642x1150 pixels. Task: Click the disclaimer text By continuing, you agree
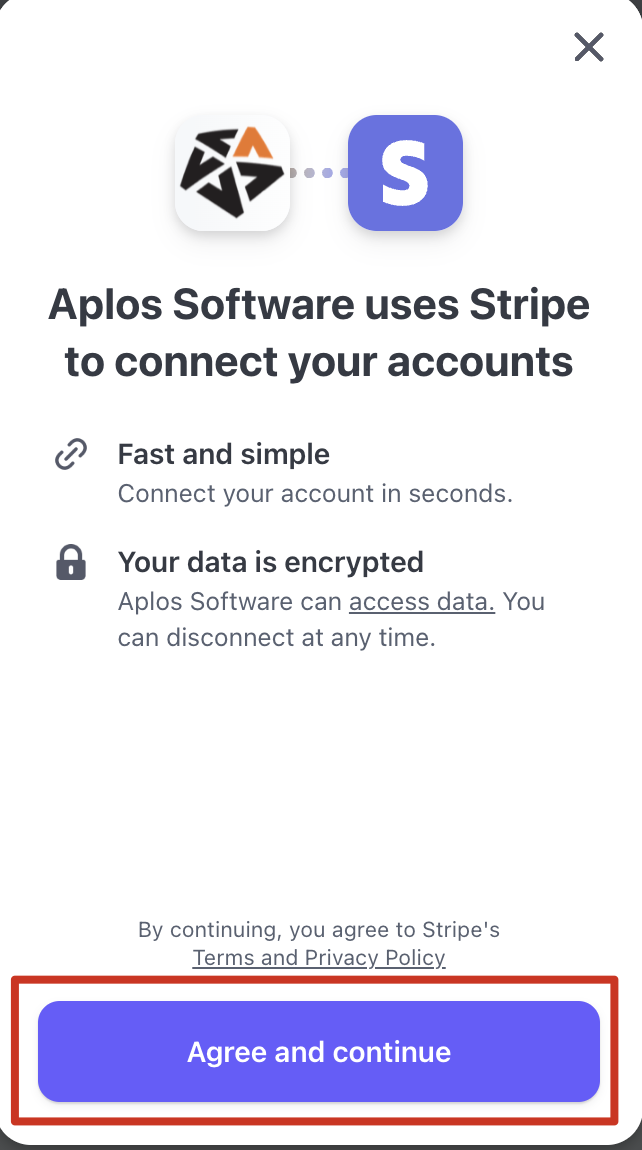coord(319,929)
